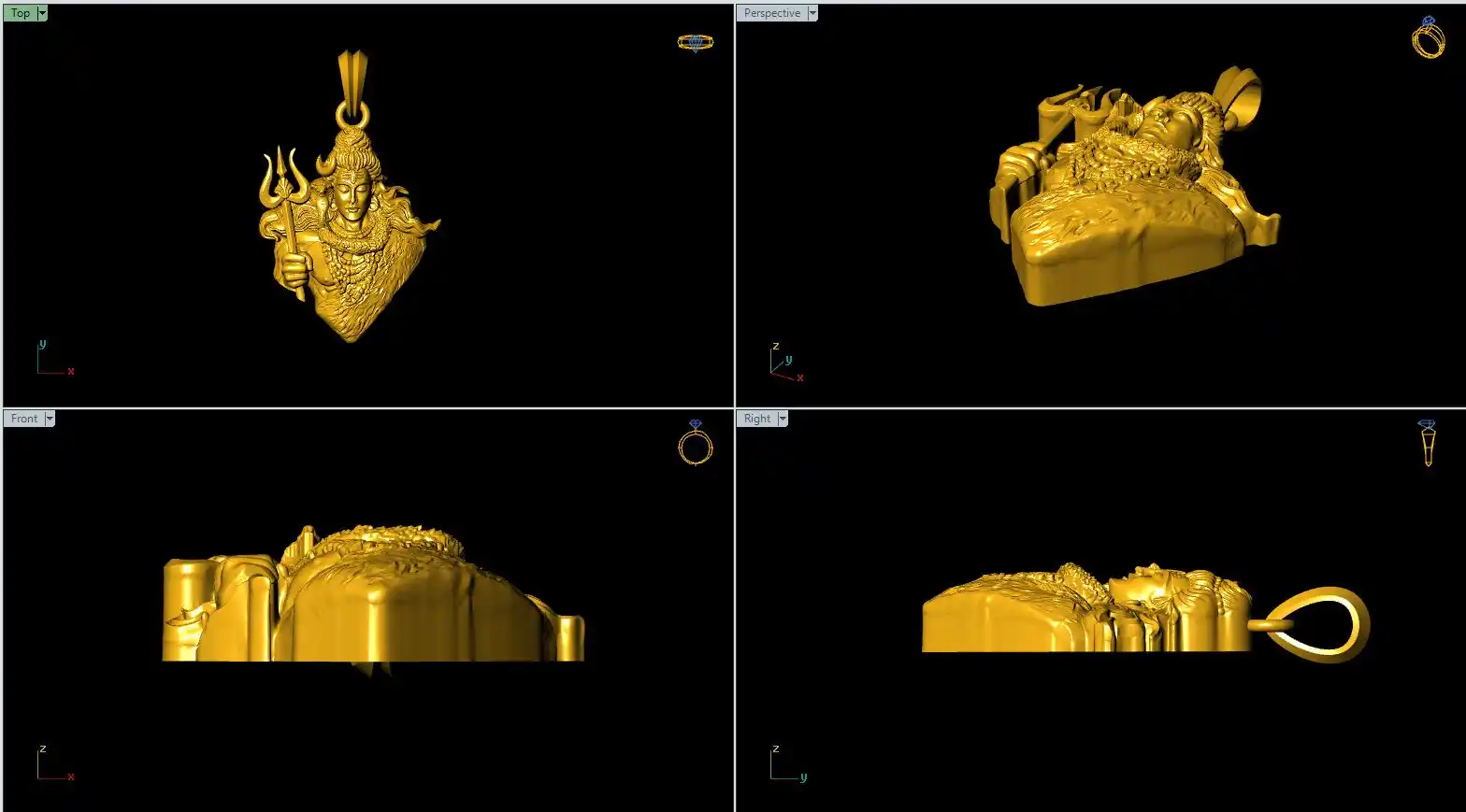The width and height of the screenshot is (1466, 812).
Task: Activate the Front viewport title label
Action: coord(24,419)
